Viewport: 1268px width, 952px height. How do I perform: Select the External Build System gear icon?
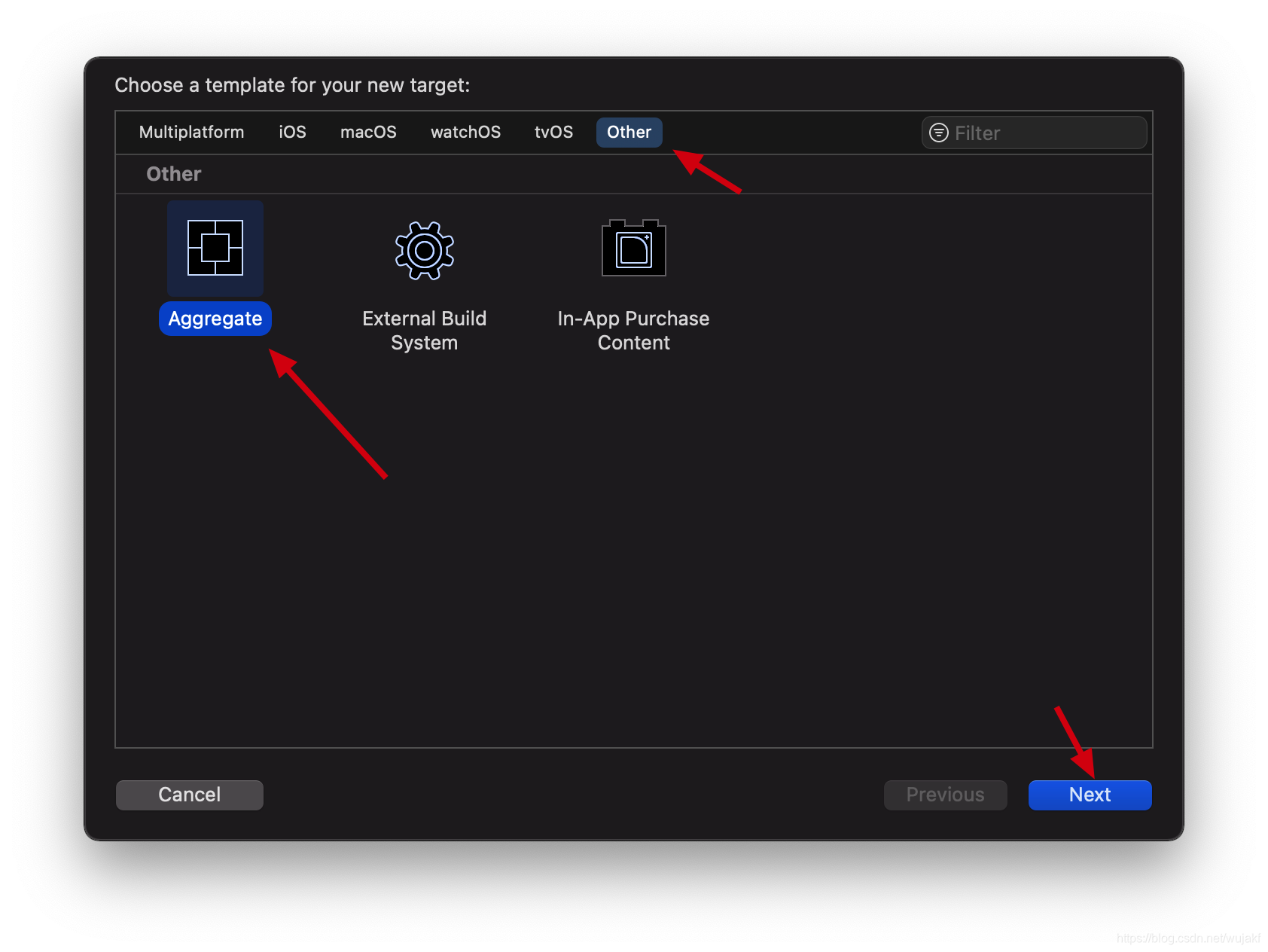(x=425, y=250)
